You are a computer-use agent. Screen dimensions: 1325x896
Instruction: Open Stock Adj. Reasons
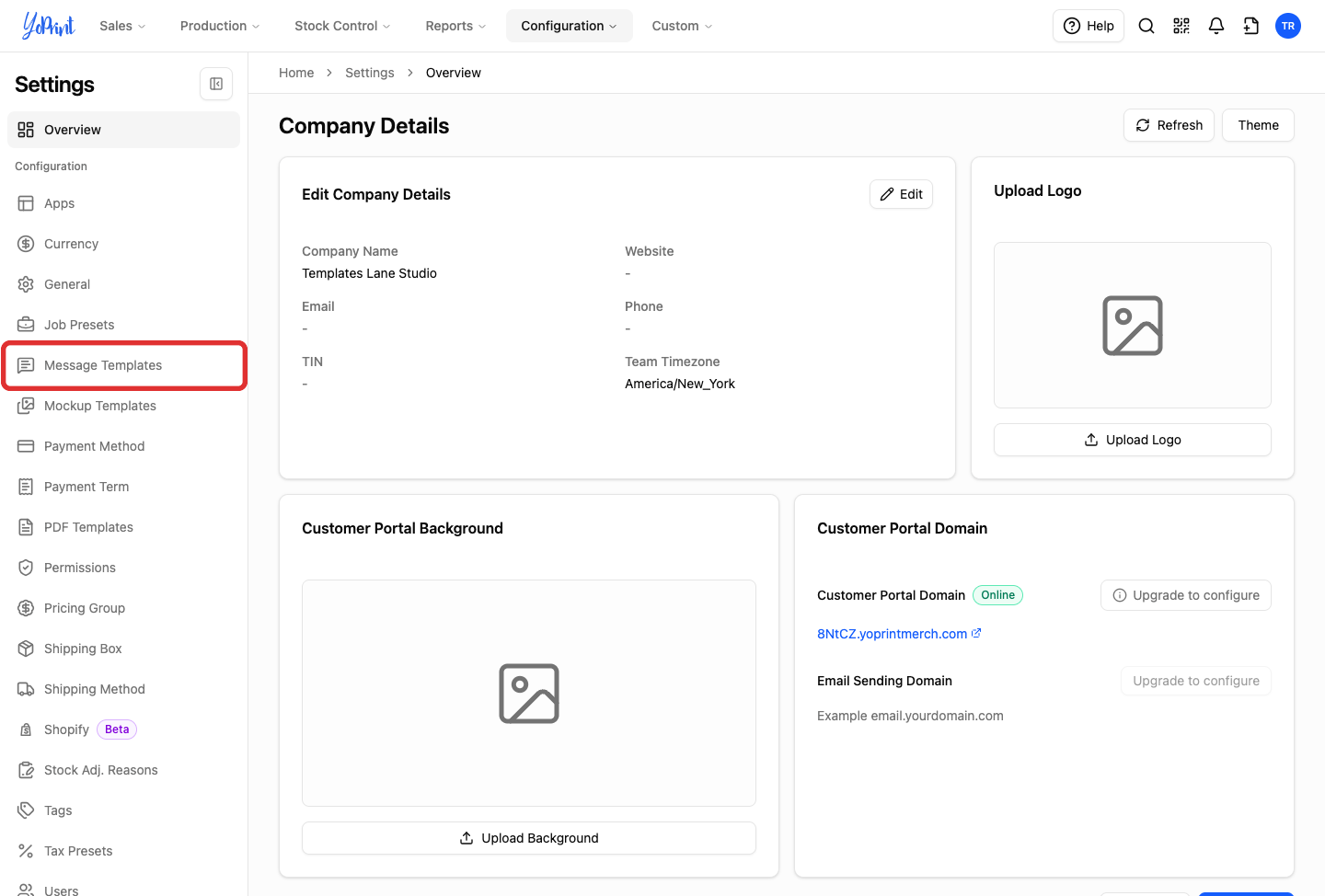(123, 770)
